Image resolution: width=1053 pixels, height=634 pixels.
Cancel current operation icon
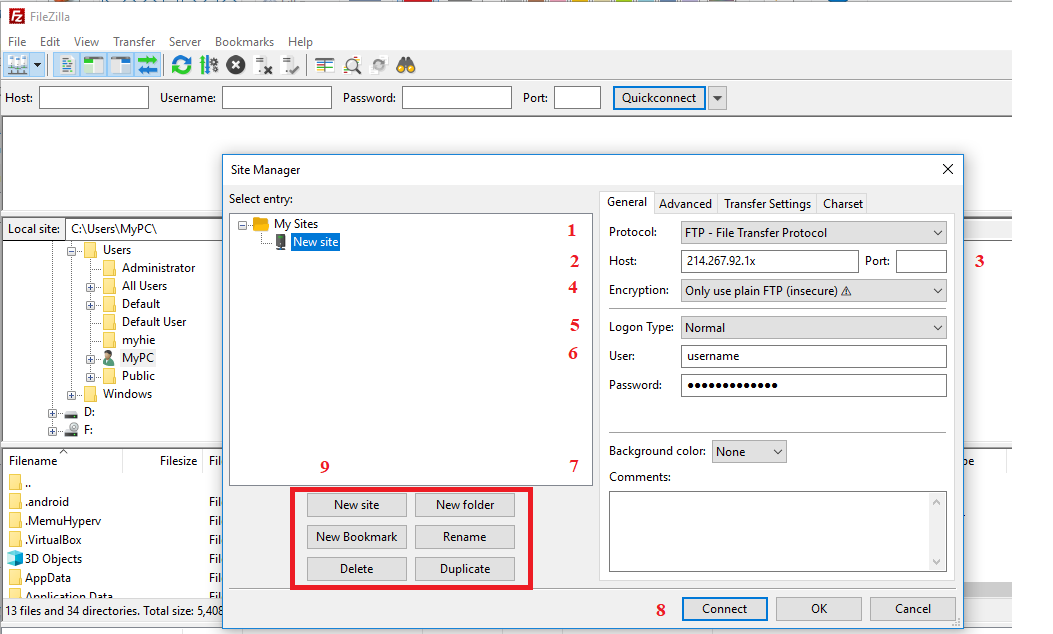point(236,65)
